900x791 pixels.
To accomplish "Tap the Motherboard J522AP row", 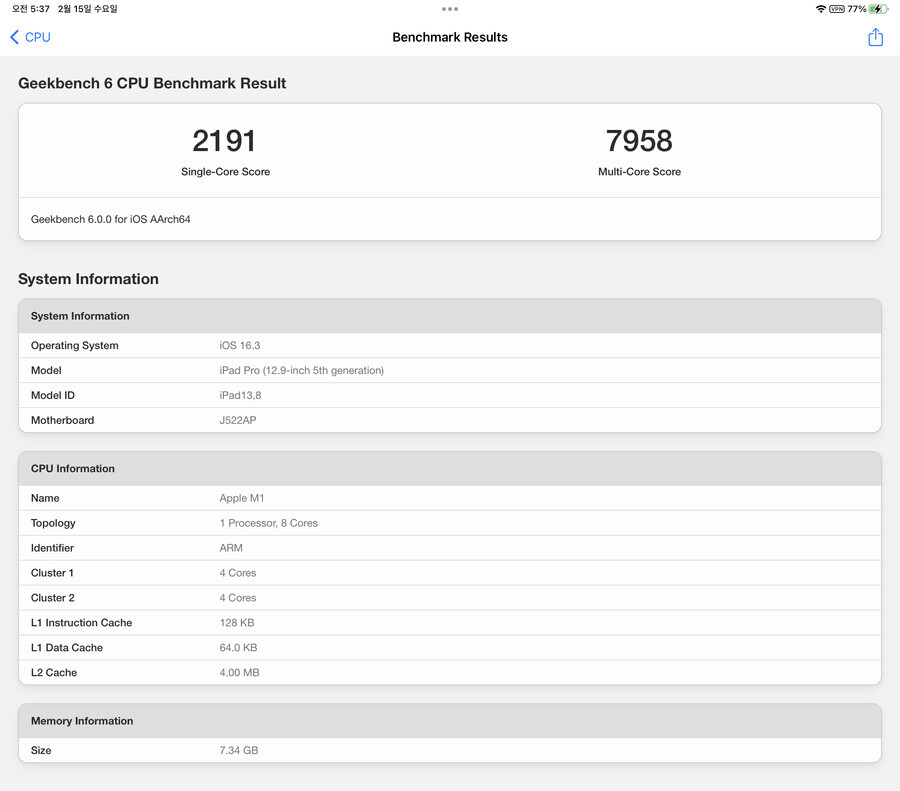I will click(x=449, y=421).
